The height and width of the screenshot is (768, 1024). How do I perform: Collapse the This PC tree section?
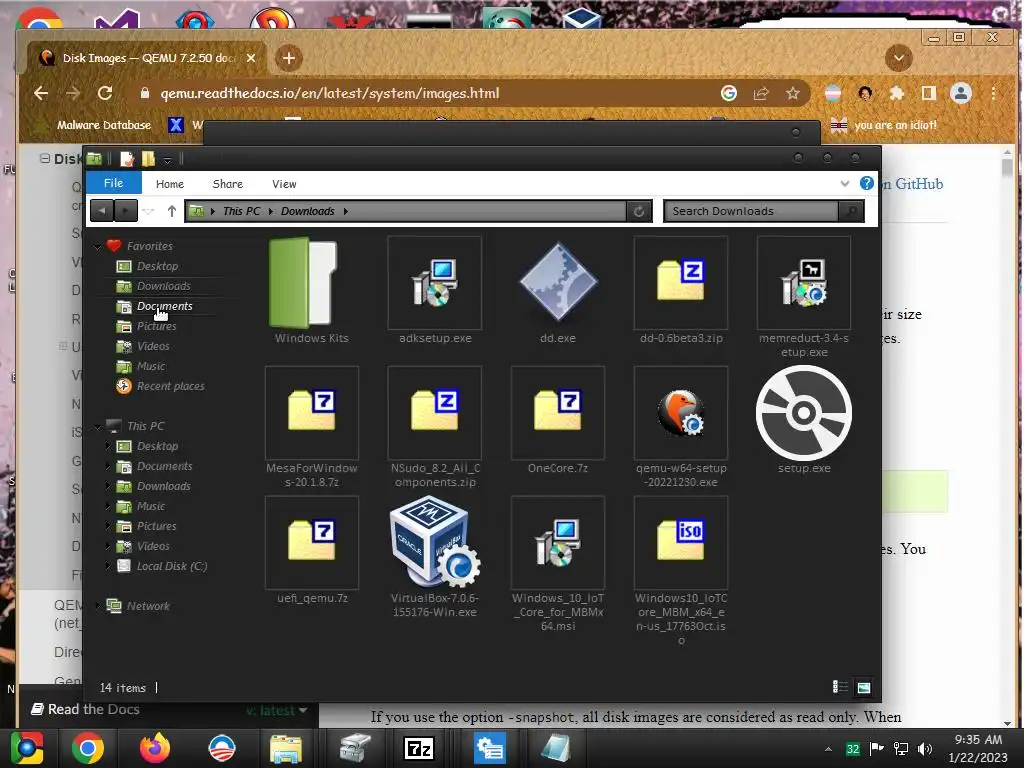tap(97, 426)
